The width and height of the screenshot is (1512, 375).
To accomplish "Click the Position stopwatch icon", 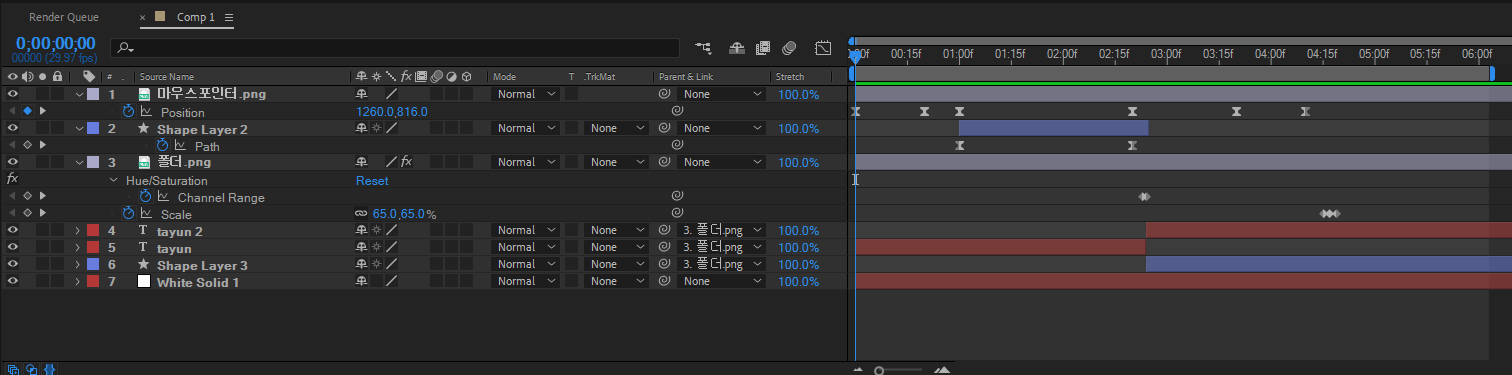I will point(128,111).
